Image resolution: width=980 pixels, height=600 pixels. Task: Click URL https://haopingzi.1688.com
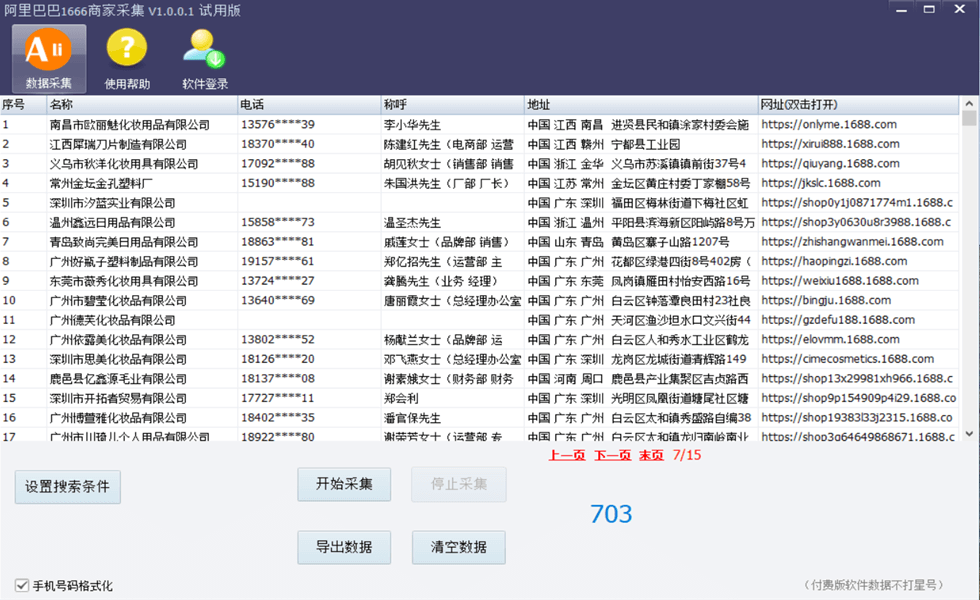coord(834,262)
